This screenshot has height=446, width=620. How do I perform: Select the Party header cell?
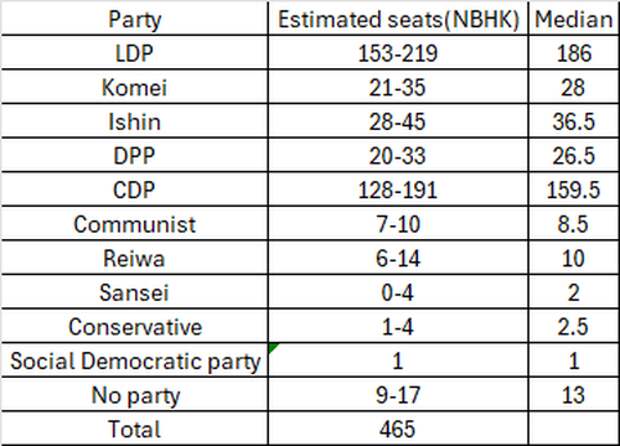[x=134, y=19]
